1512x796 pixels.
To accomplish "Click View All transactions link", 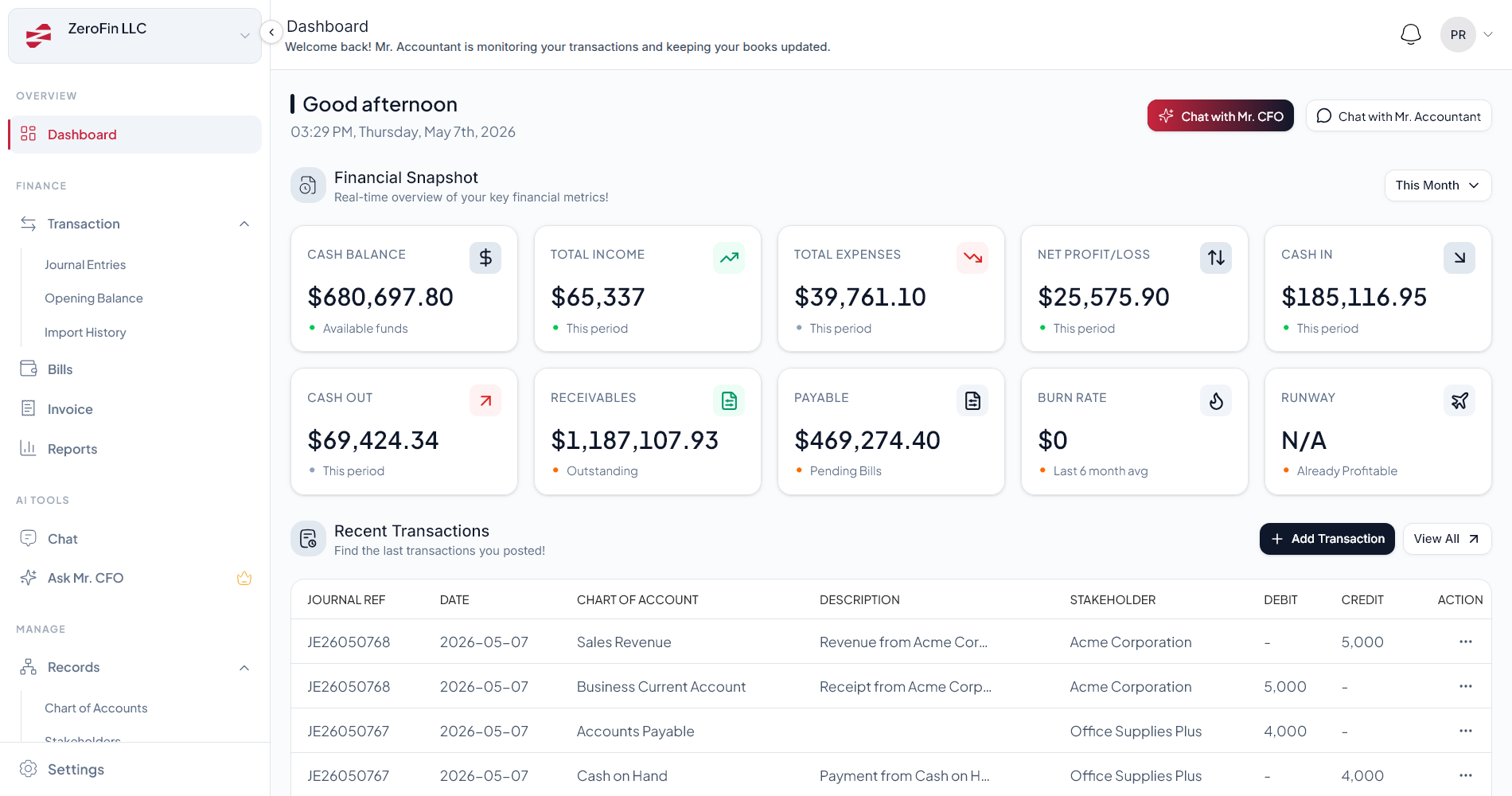I will pos(1446,539).
